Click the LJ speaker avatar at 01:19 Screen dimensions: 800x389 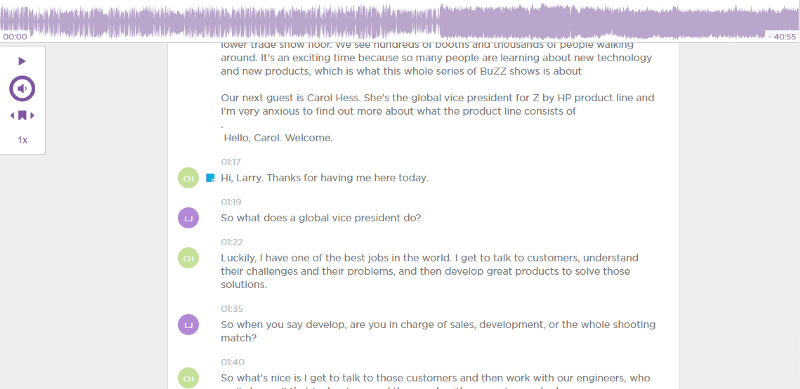[188, 218]
